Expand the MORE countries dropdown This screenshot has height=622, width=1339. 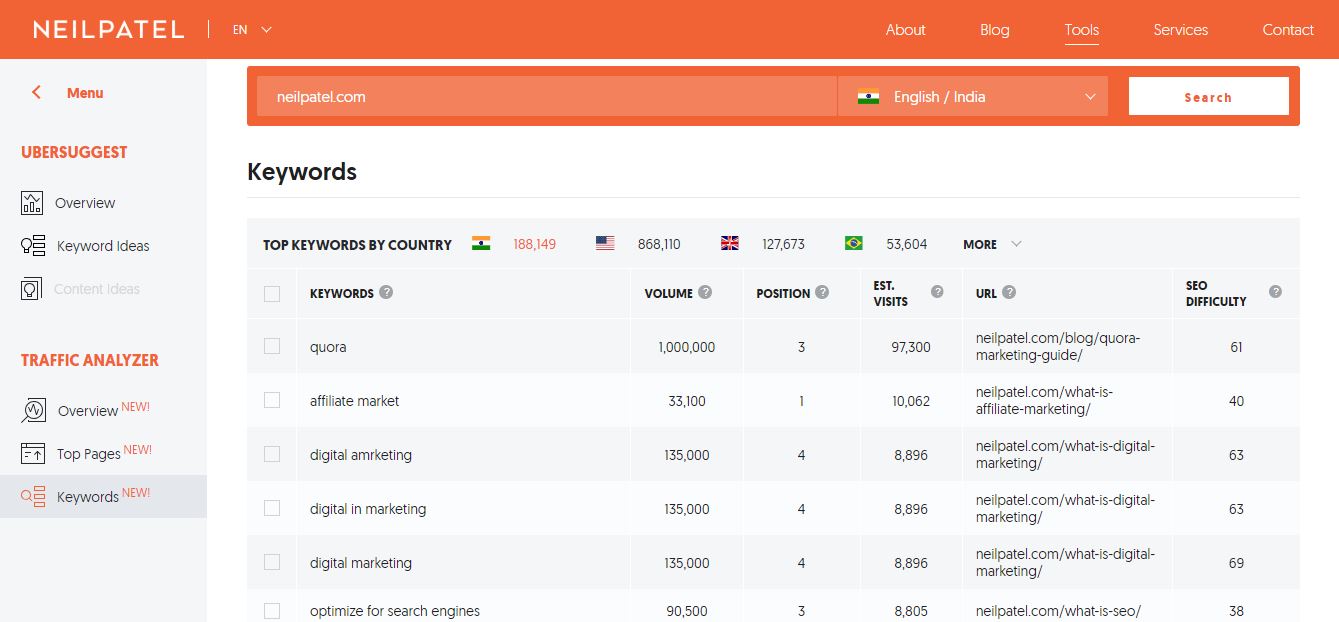pyautogui.click(x=992, y=244)
